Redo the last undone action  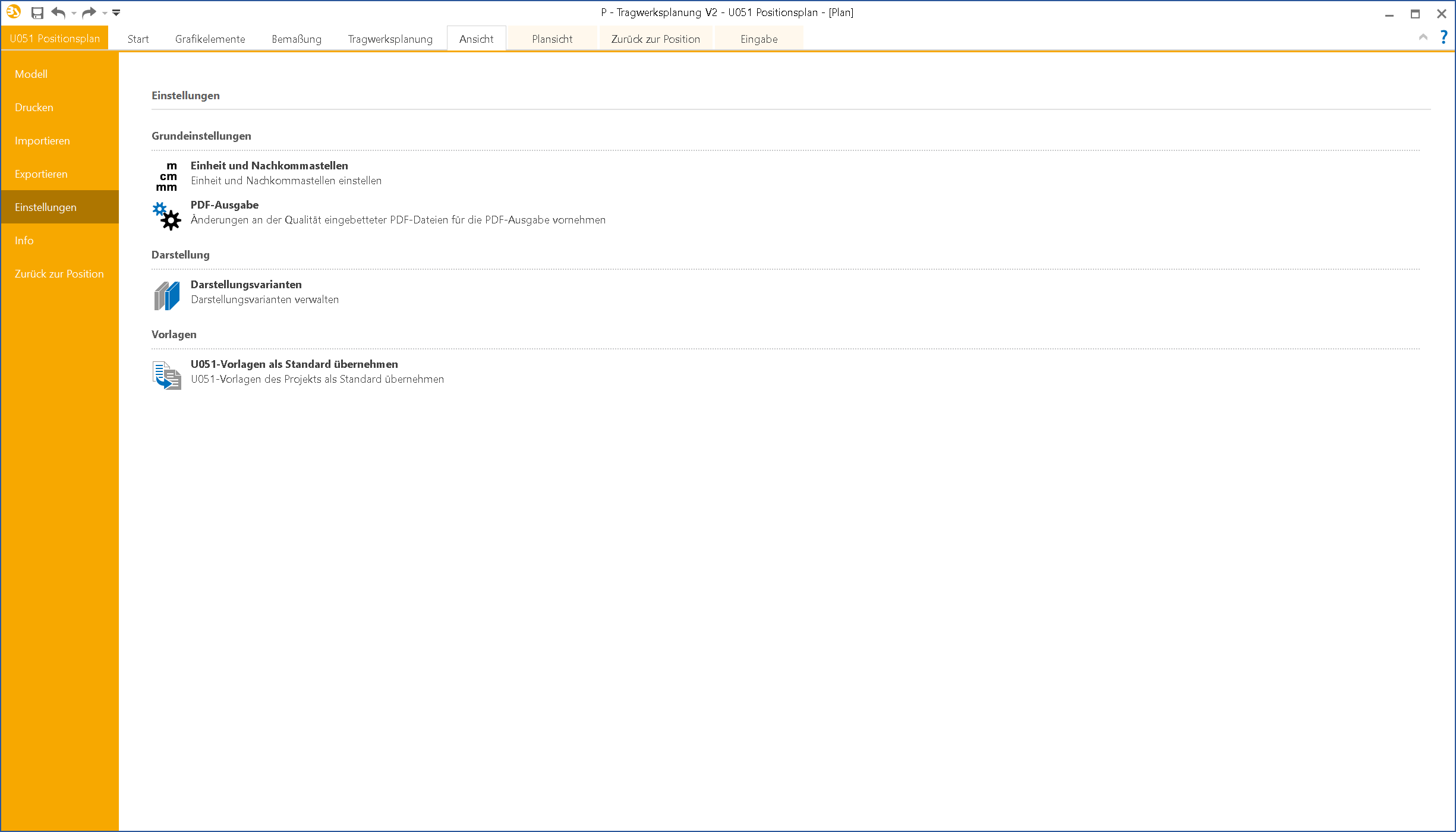pos(89,12)
